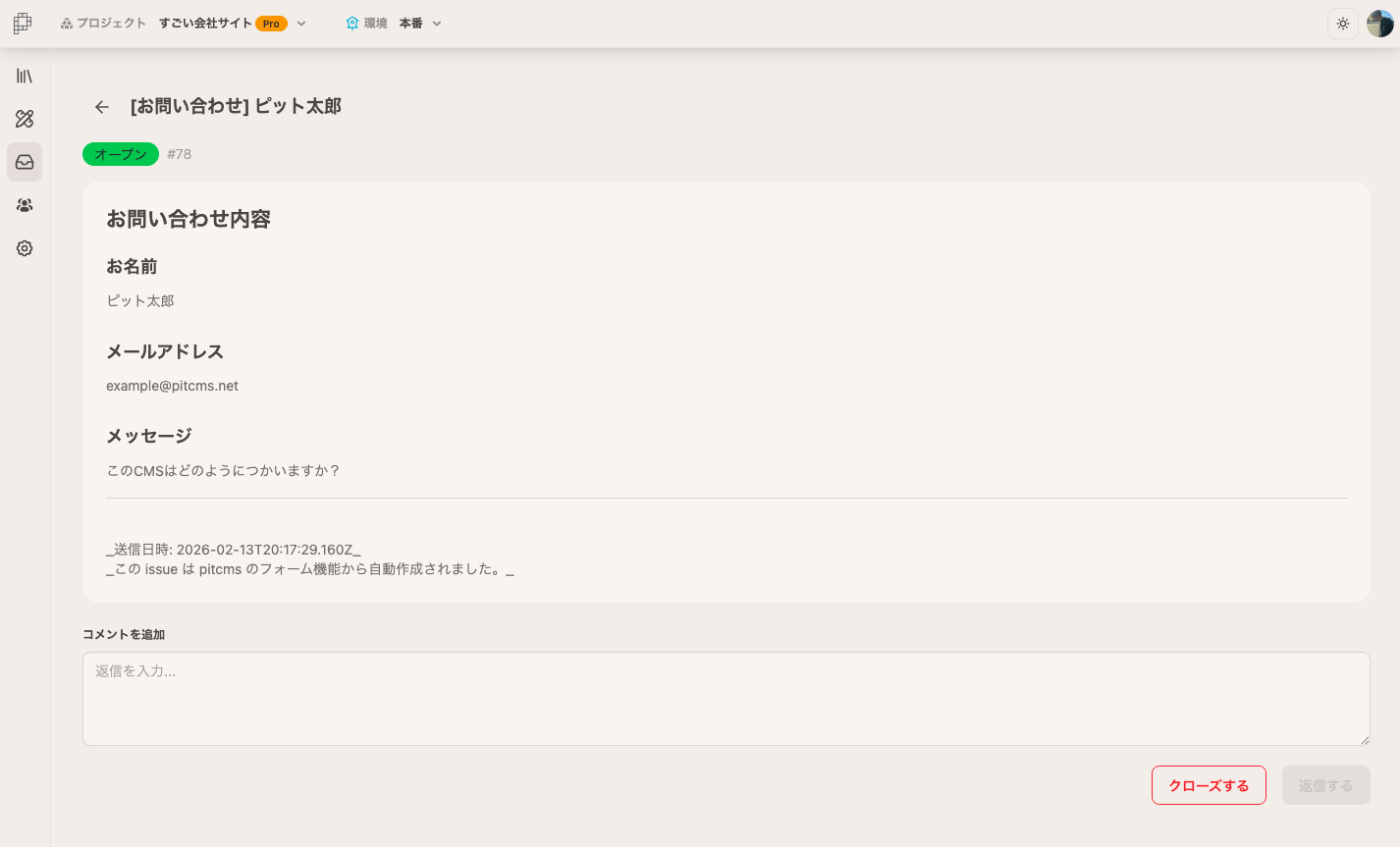
Task: Open the user avatar menu
Action: click(1380, 24)
